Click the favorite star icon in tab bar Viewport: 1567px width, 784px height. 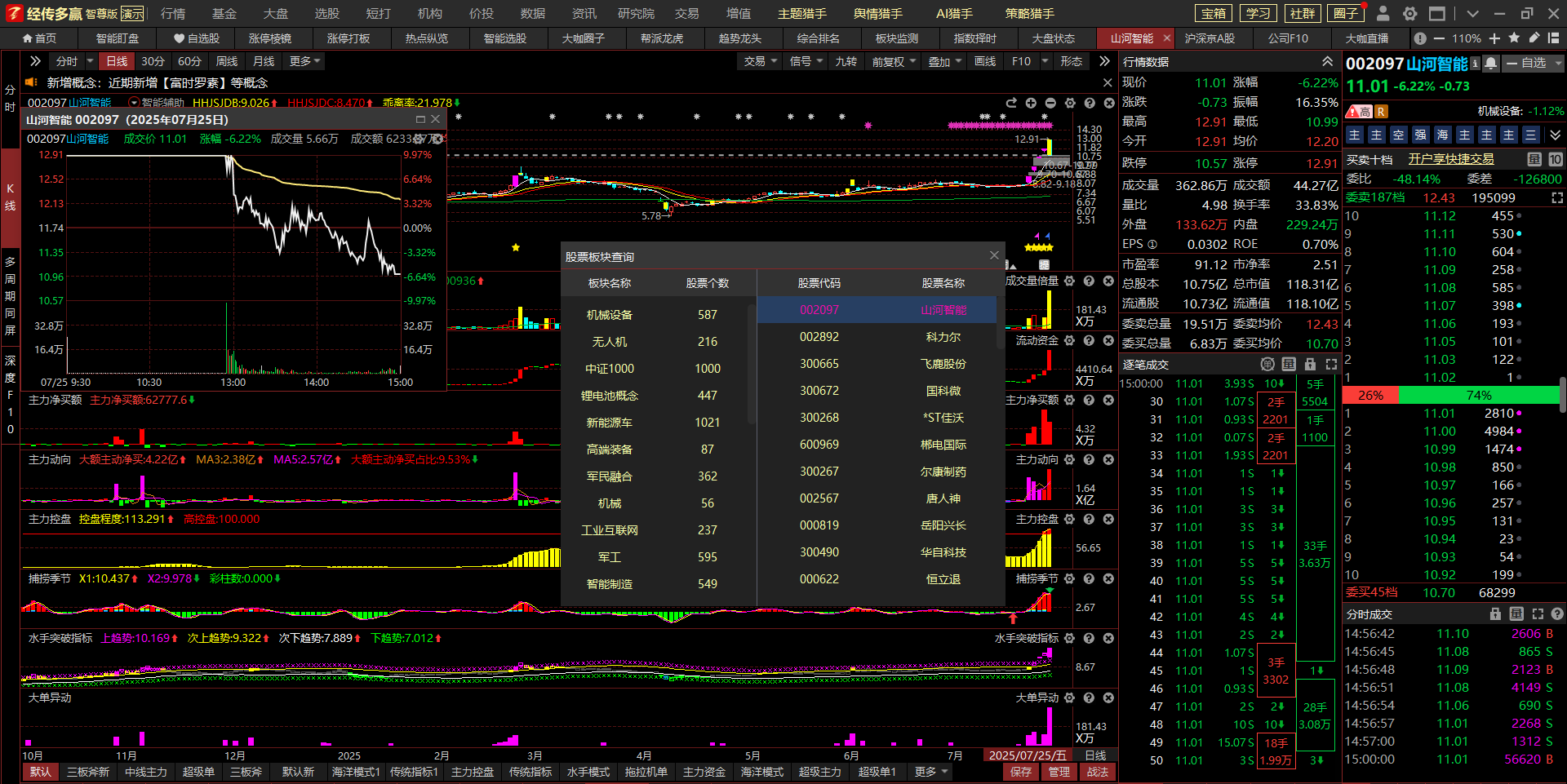point(1514,38)
